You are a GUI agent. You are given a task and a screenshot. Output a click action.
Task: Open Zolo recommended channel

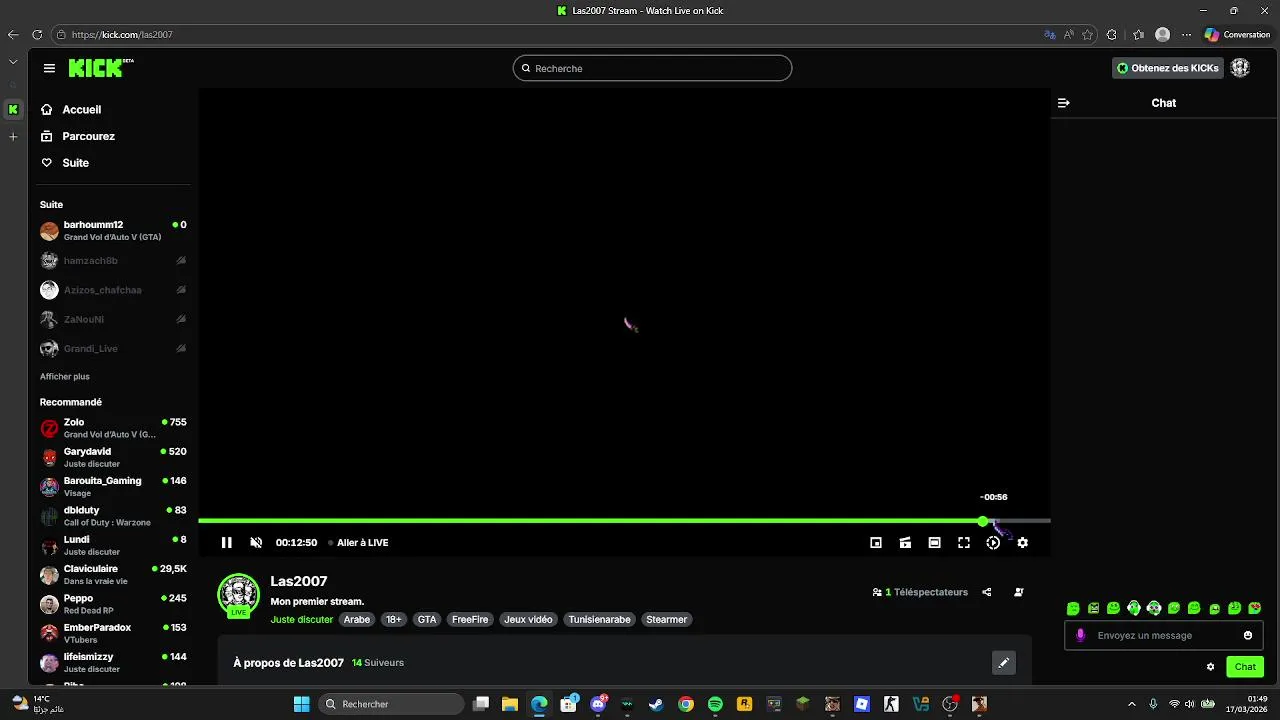(x=113, y=428)
